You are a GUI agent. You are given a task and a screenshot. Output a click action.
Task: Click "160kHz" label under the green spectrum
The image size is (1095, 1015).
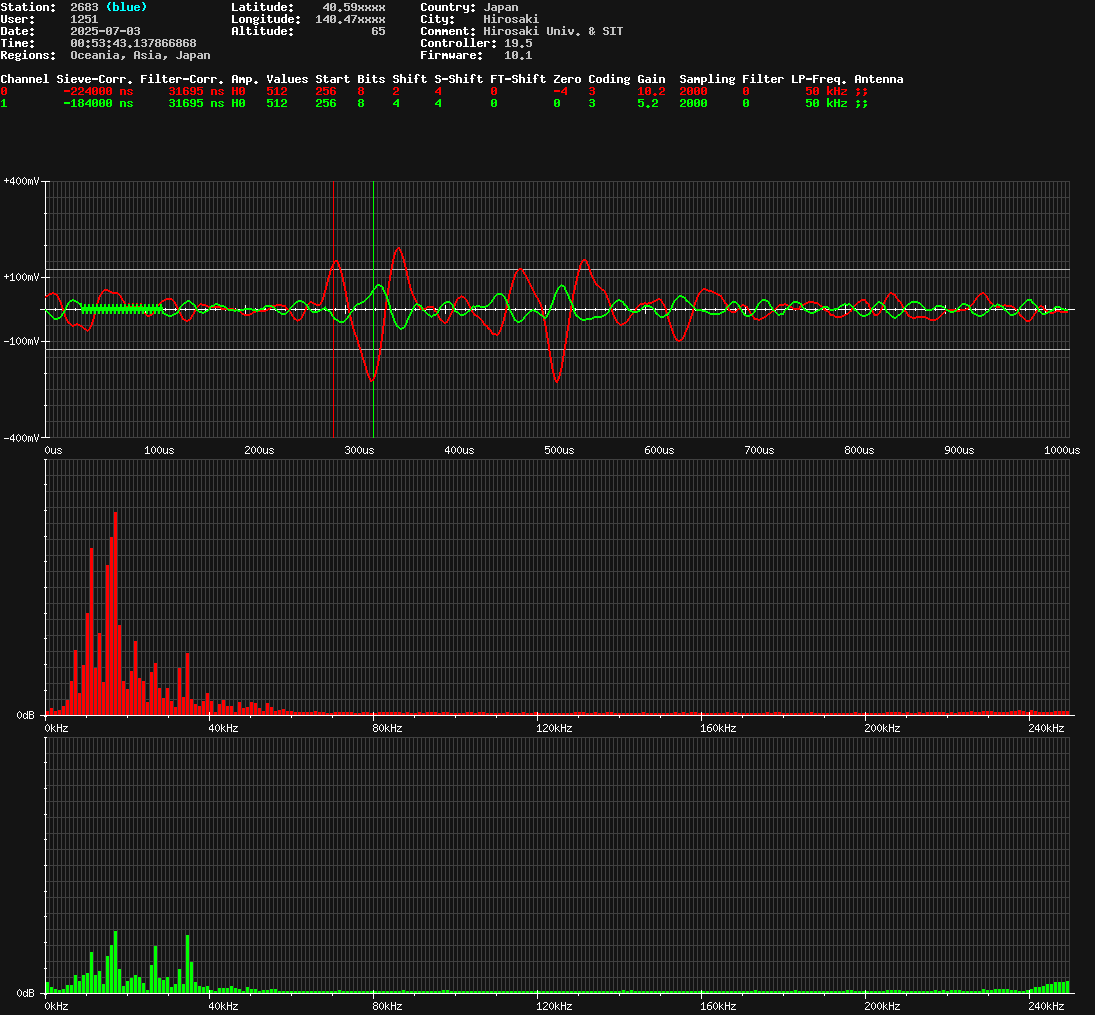point(718,1007)
